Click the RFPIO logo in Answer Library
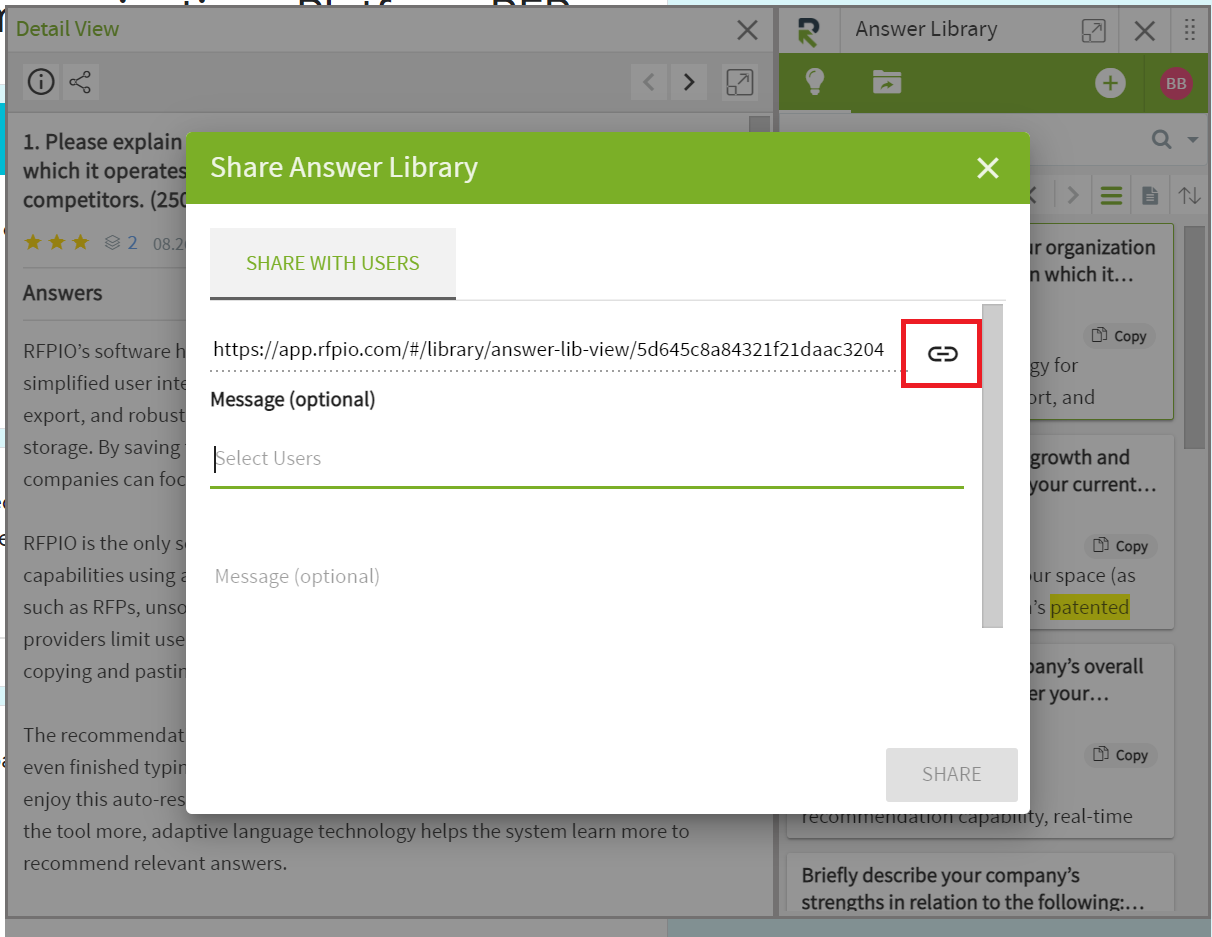This screenshot has height=937, width=1212. pyautogui.click(x=808, y=31)
